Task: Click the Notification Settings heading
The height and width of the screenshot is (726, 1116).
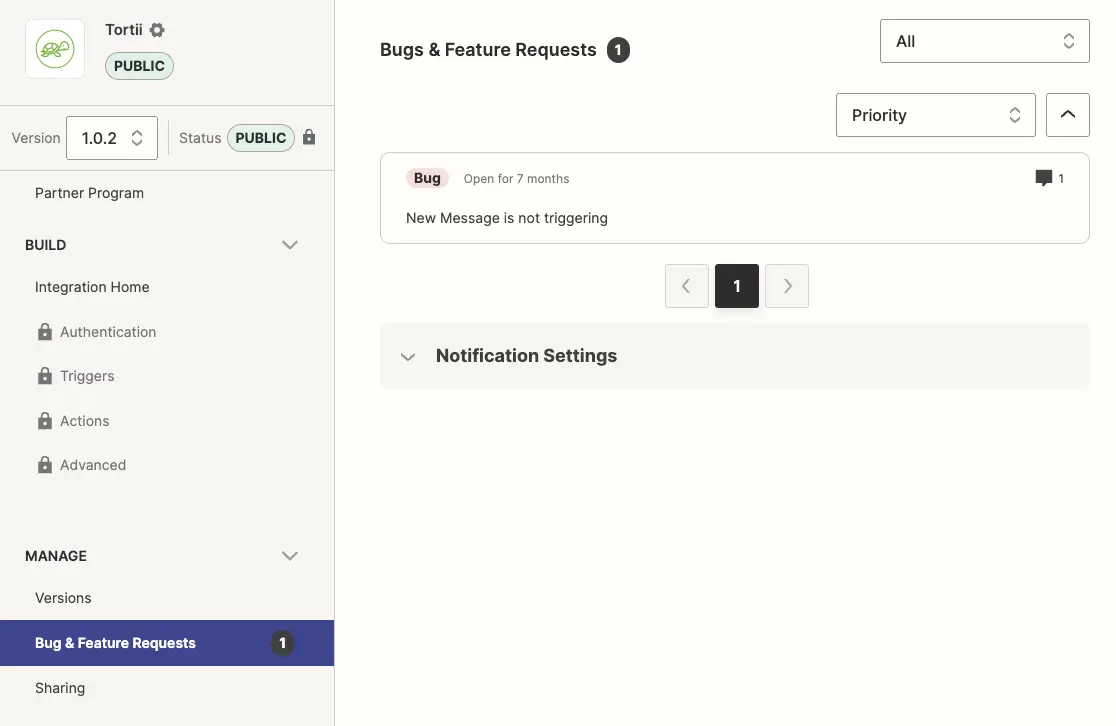Action: coord(526,356)
